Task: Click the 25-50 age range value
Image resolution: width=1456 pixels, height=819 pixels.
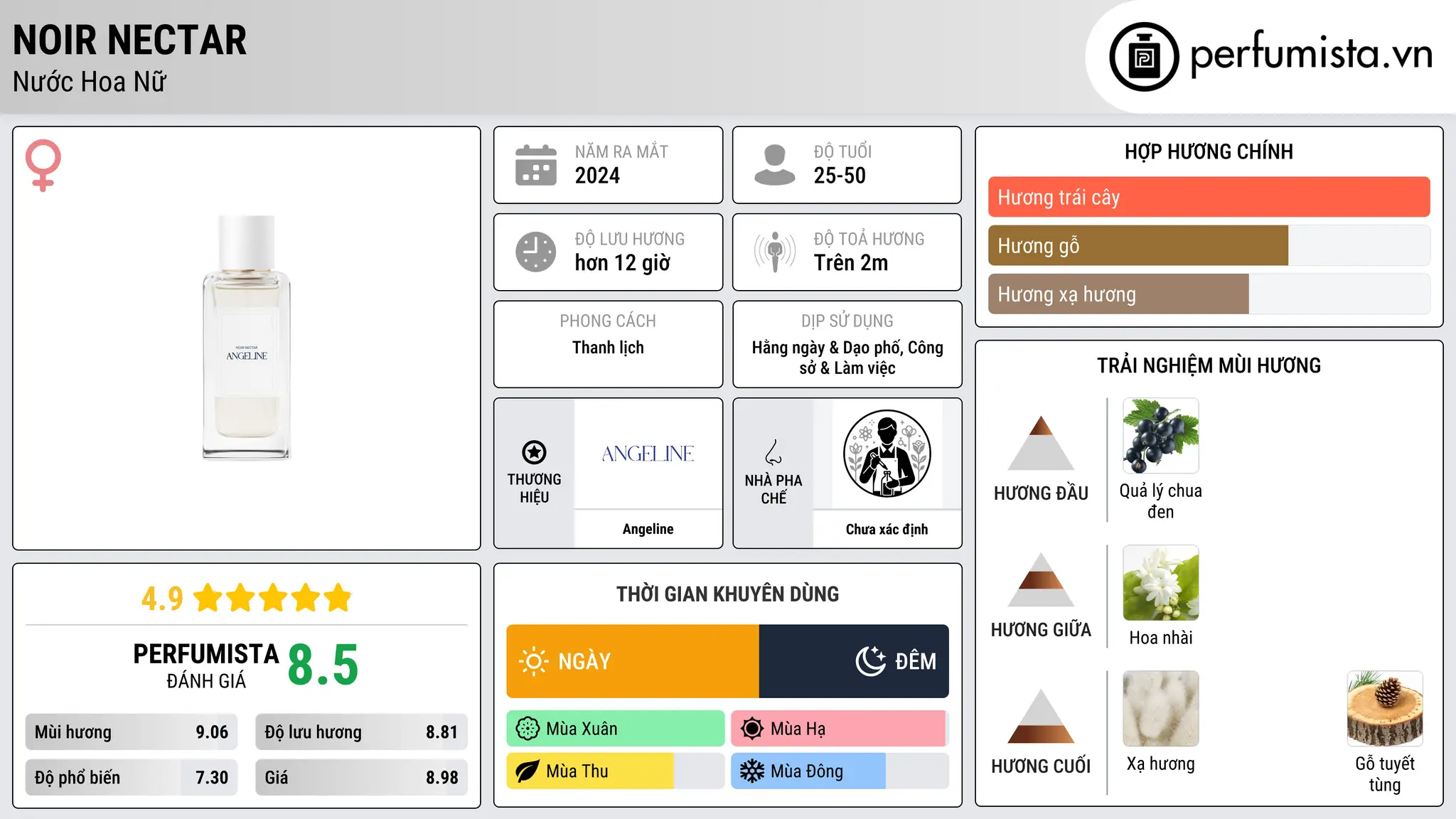Action: click(840, 176)
